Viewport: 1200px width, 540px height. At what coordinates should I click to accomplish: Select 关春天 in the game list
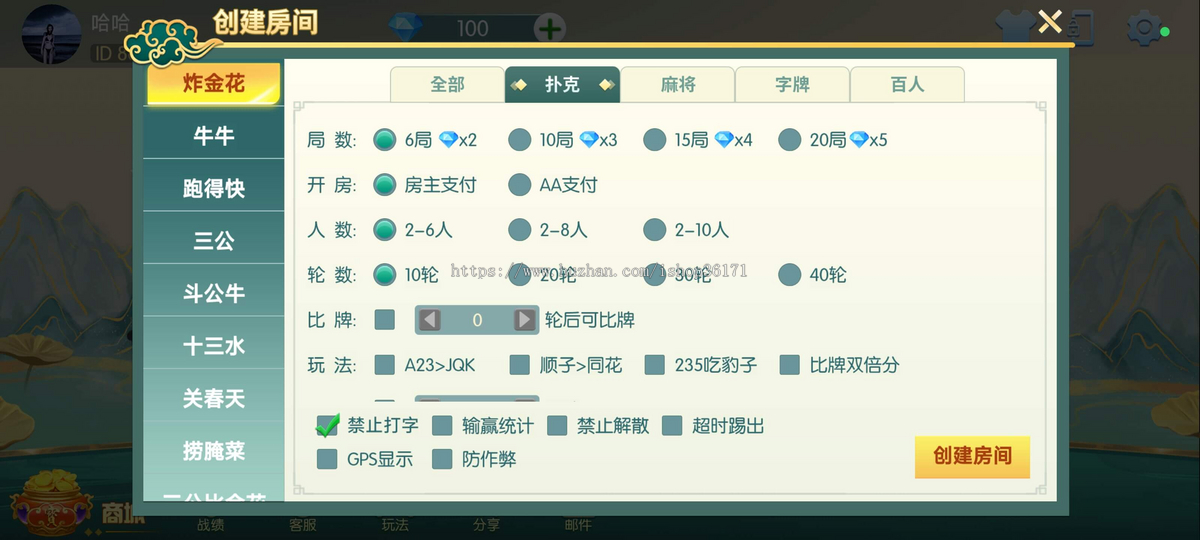point(213,398)
